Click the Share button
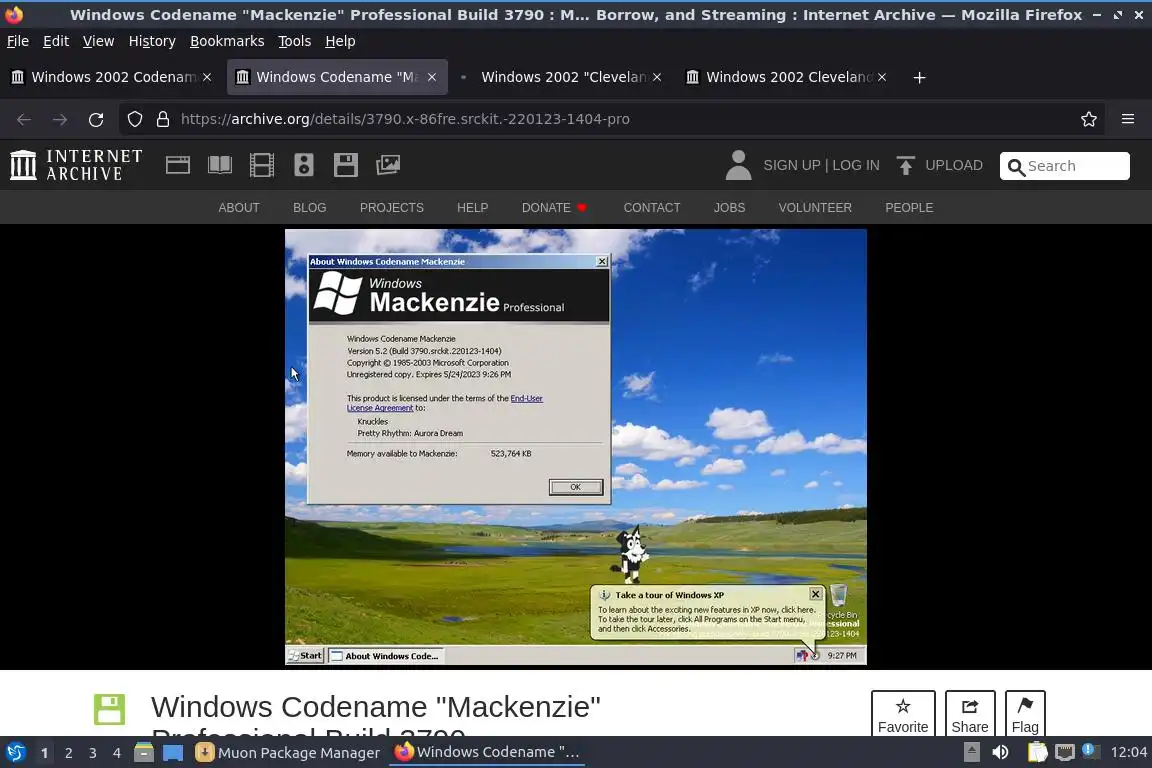 click(x=970, y=714)
